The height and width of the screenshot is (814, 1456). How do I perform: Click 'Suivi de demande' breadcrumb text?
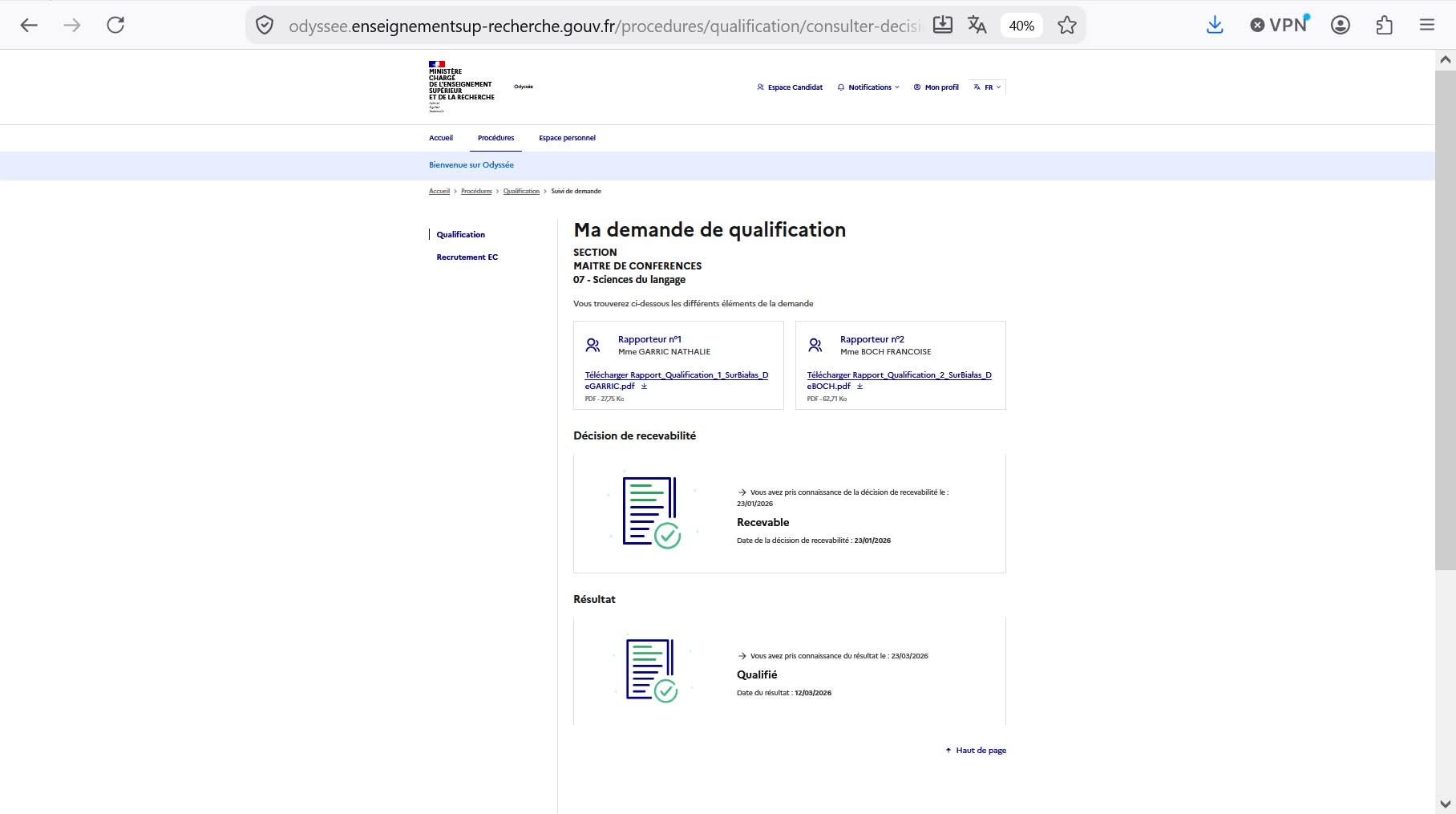[576, 191]
